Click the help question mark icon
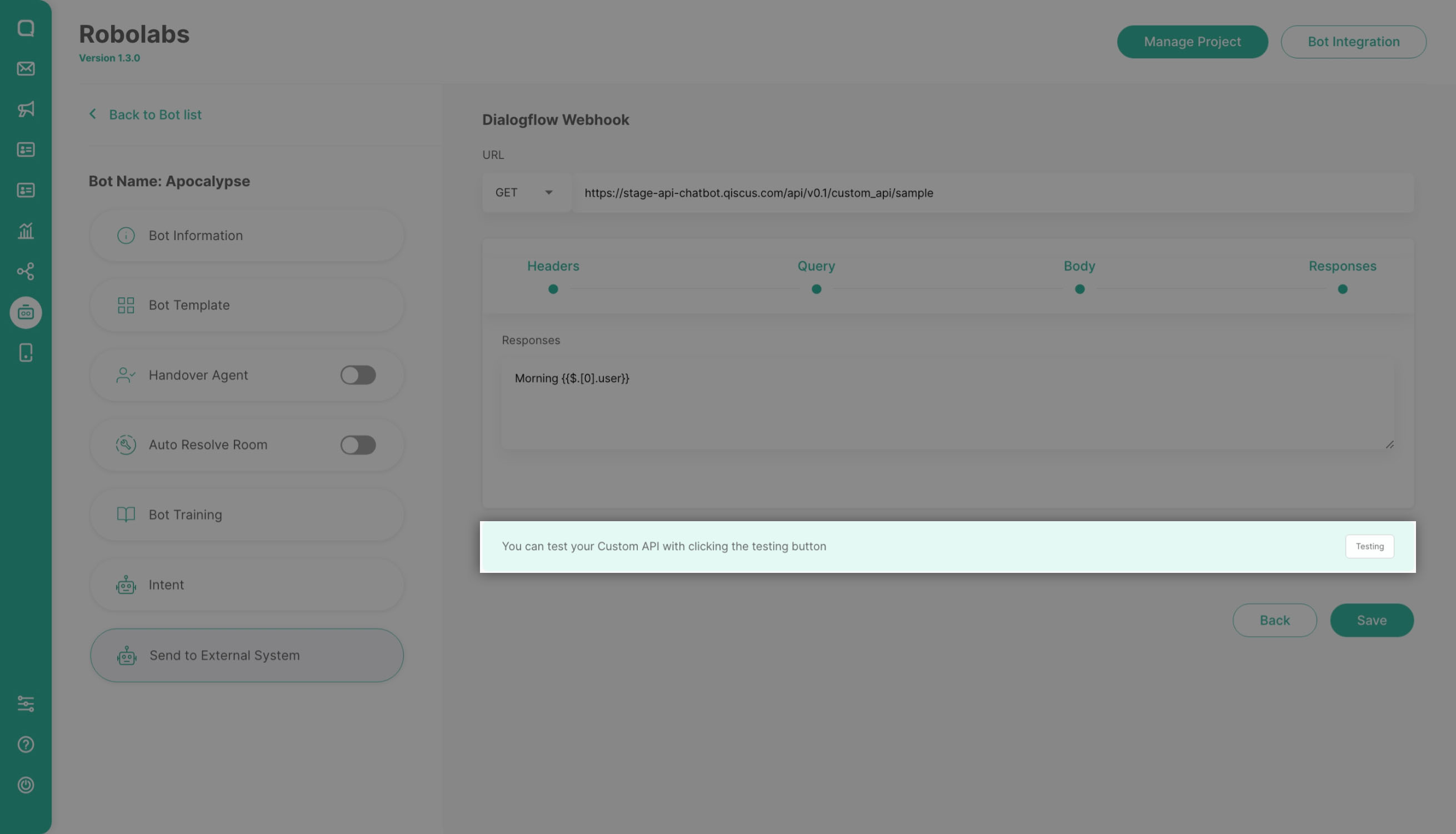Screen dimensions: 1456x834 point(26,745)
